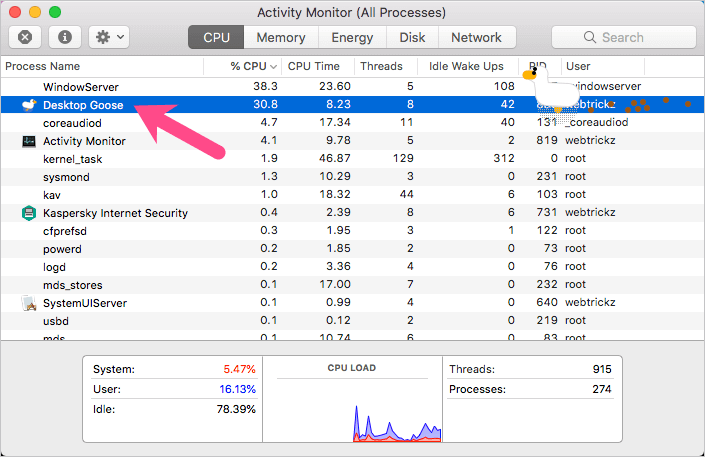Focus the Search field
Viewport: 705px width, 457px height.
tap(624, 37)
